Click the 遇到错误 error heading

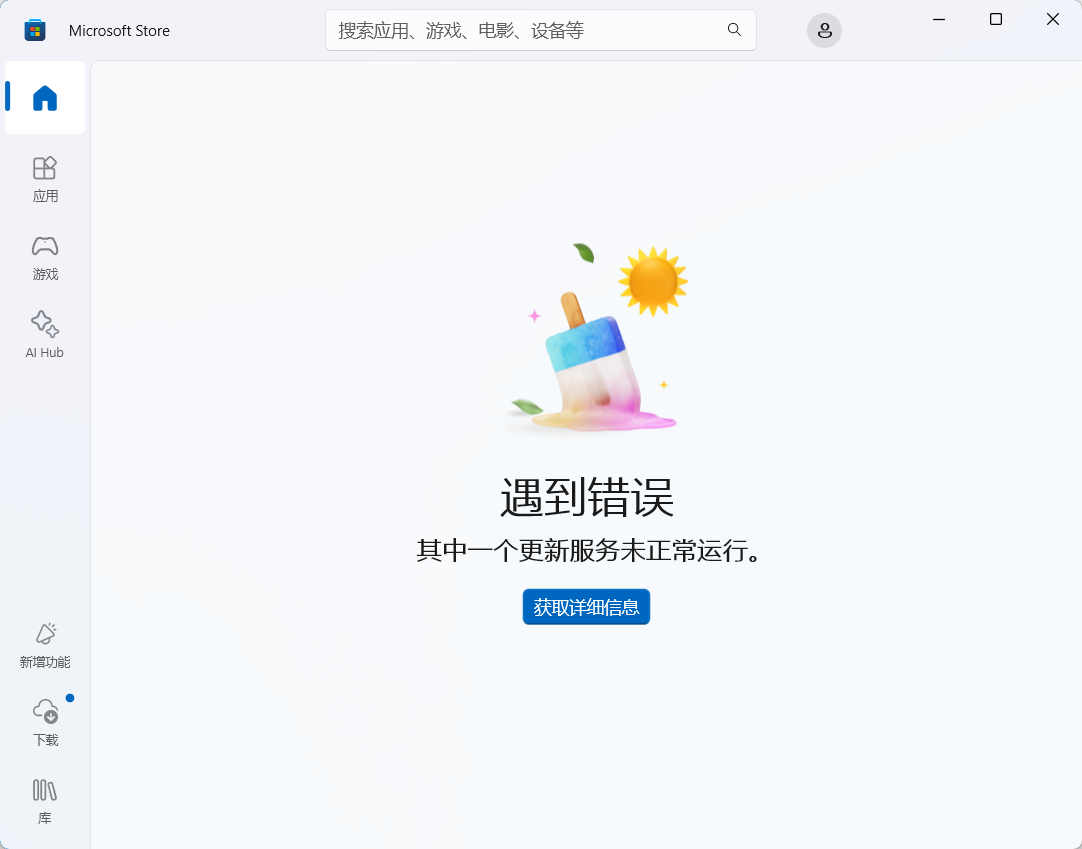click(x=586, y=495)
